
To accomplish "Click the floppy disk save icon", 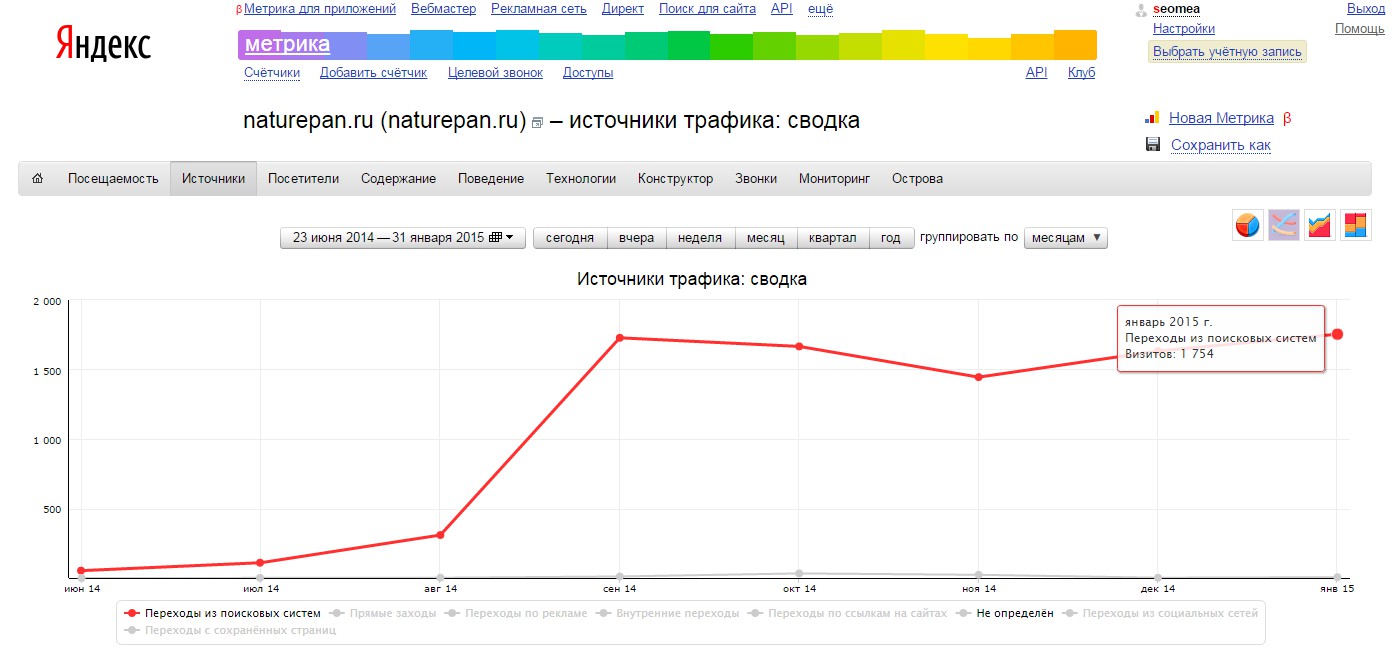I will tap(1153, 145).
